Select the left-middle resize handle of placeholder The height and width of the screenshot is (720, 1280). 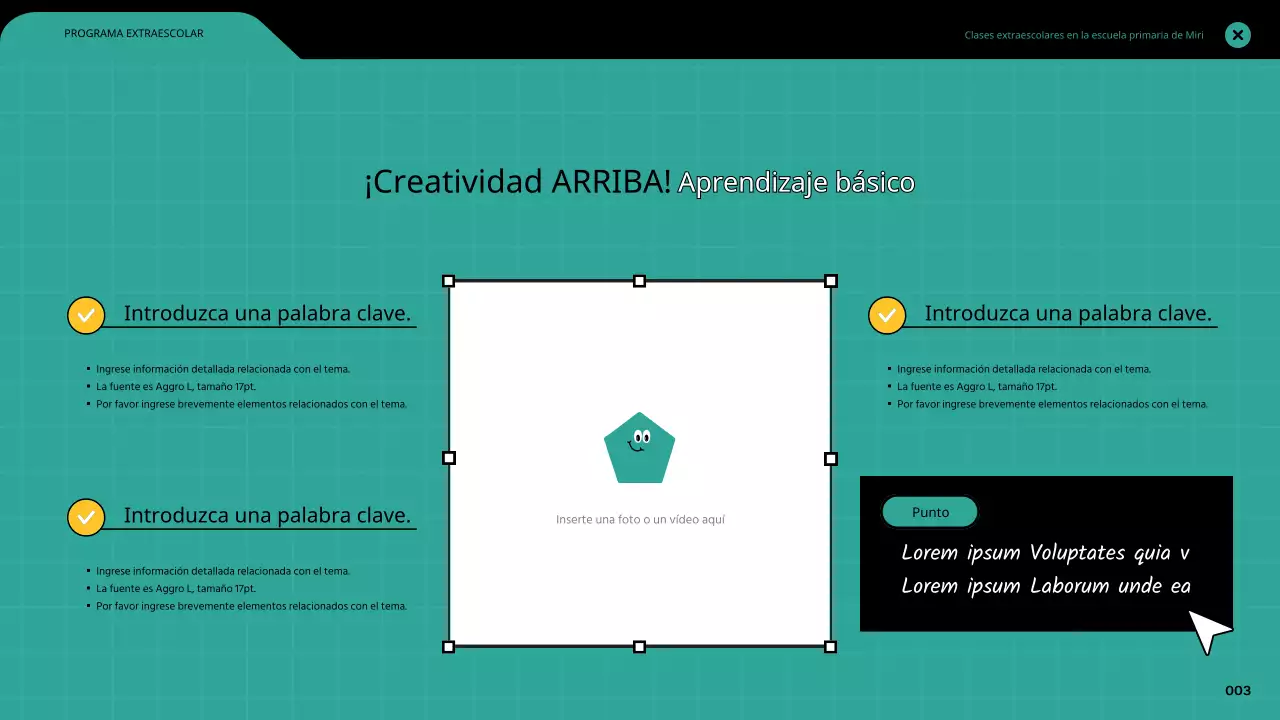coord(449,458)
